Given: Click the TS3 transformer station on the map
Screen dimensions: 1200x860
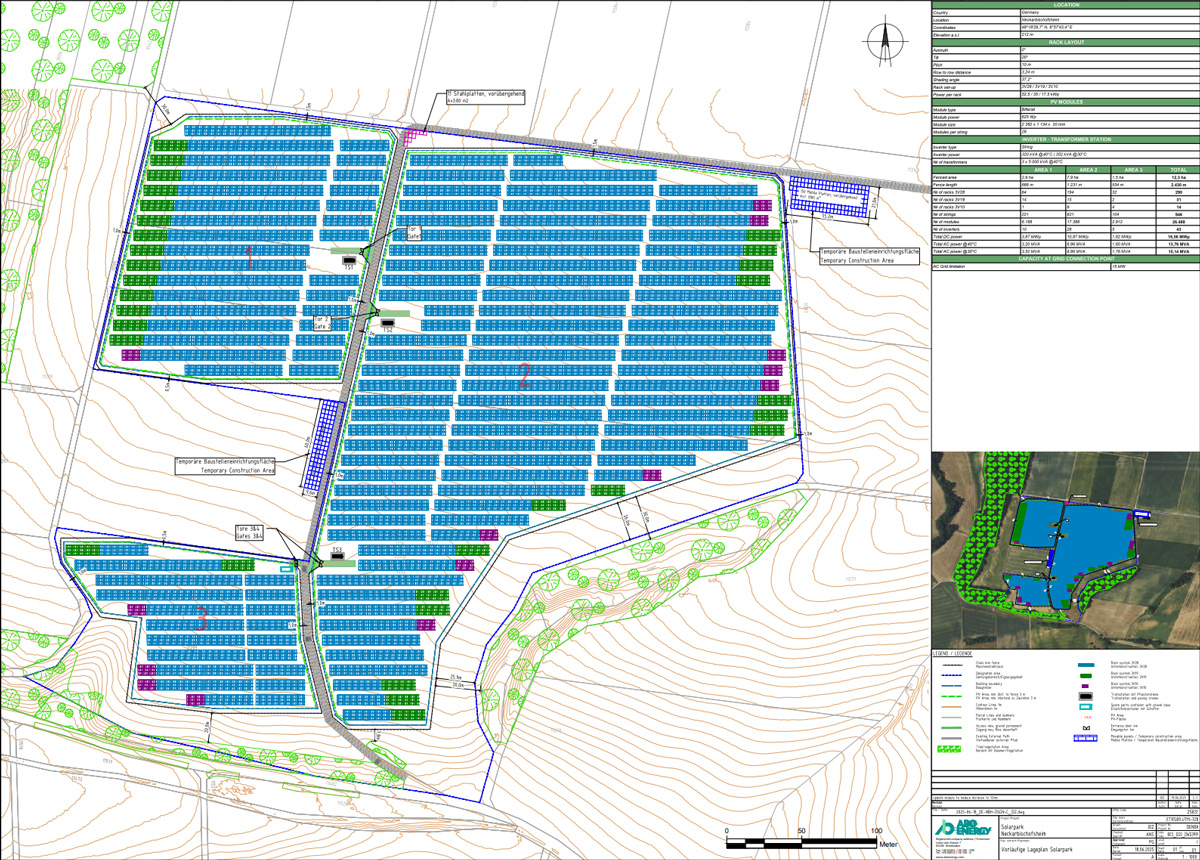Looking at the screenshot, I should click(338, 556).
